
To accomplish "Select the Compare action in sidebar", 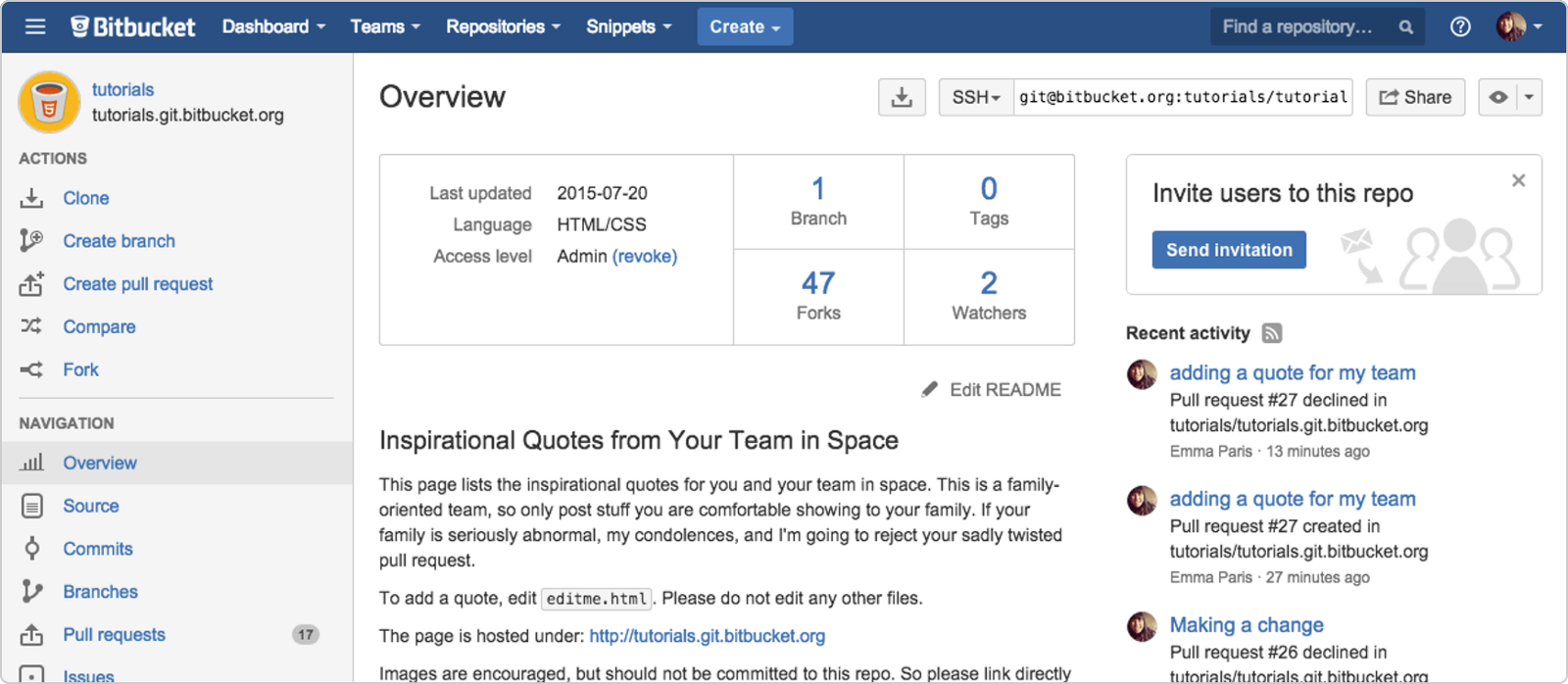I will coord(99,327).
